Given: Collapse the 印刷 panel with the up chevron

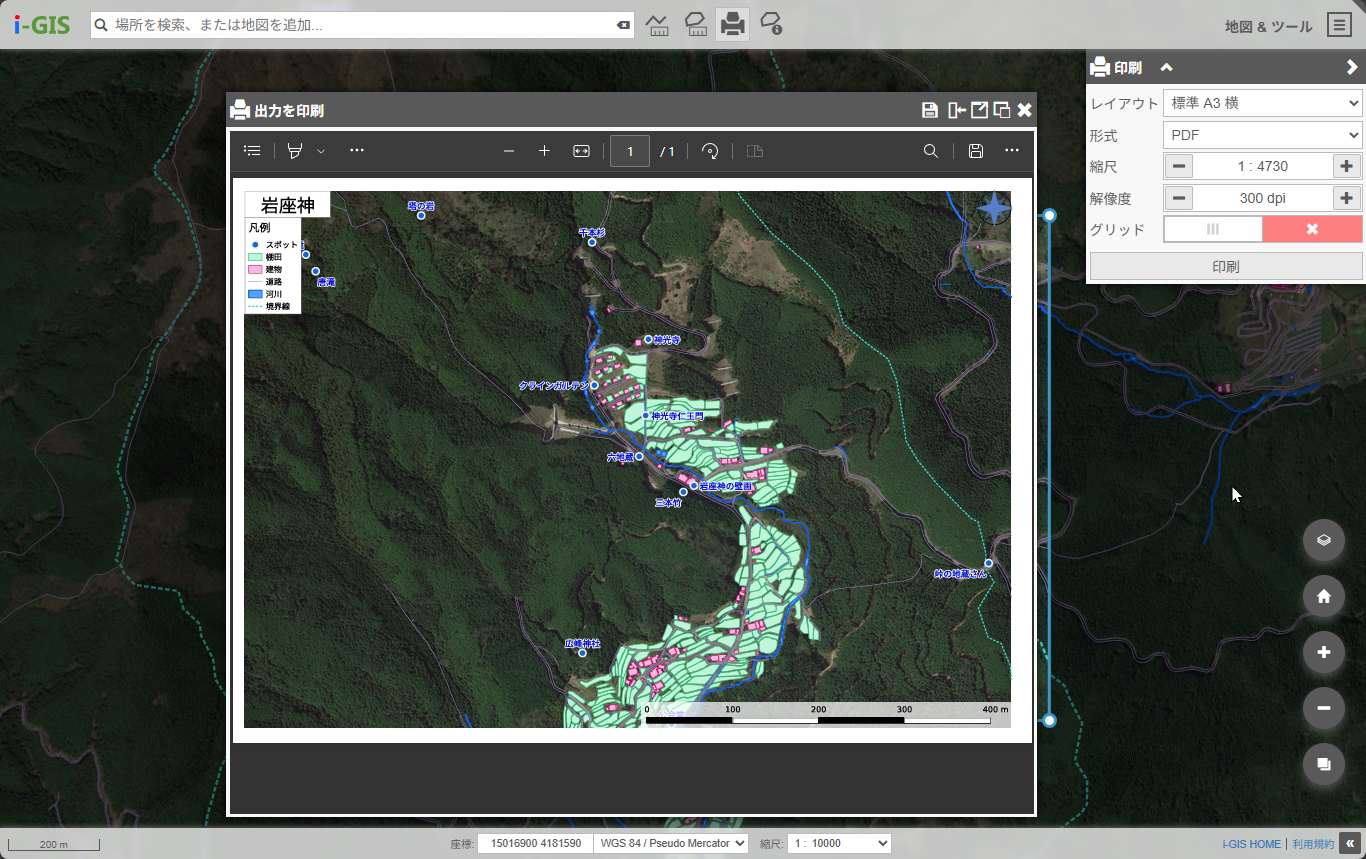Looking at the screenshot, I should pyautogui.click(x=1166, y=68).
